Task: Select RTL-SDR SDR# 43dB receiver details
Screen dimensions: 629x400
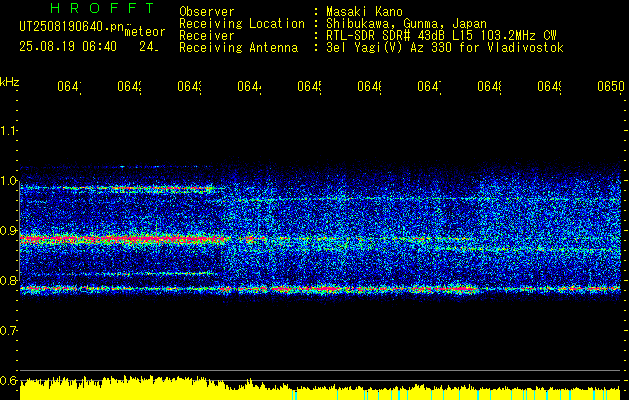Action: pyautogui.click(x=441, y=36)
